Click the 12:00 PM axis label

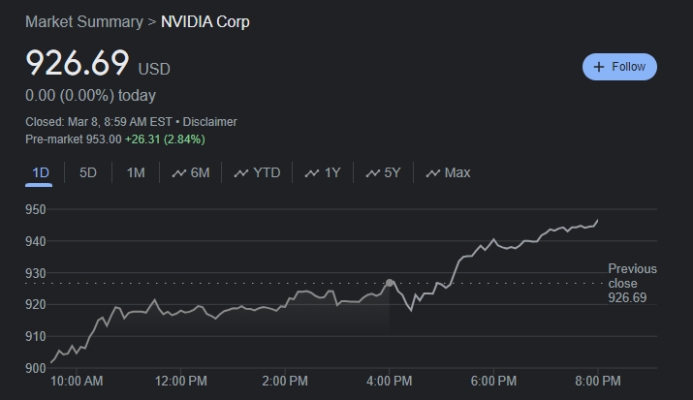181,381
